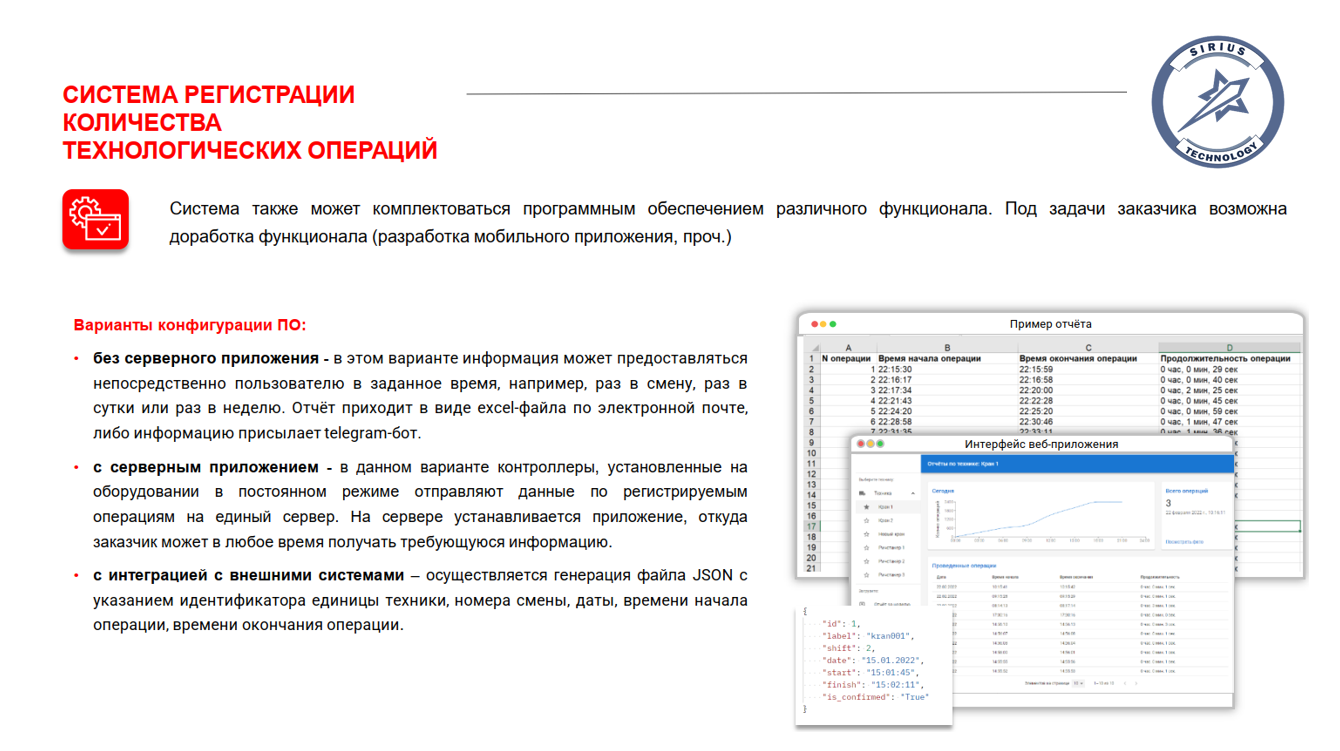
Task: Click the slide title СИСТЕМА РЕГИСТРАЦИИ
Action: [209, 95]
